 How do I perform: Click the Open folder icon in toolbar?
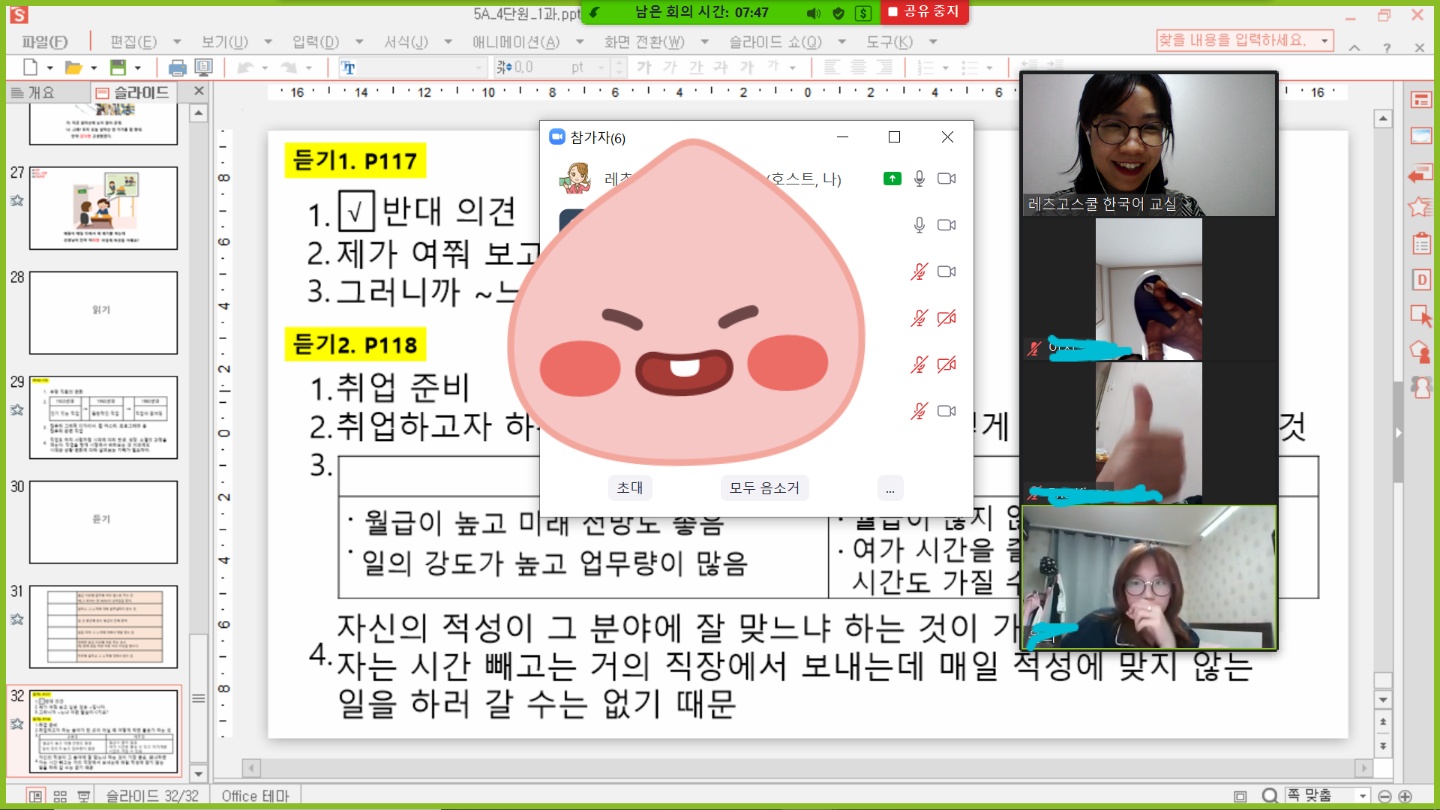click(73, 67)
